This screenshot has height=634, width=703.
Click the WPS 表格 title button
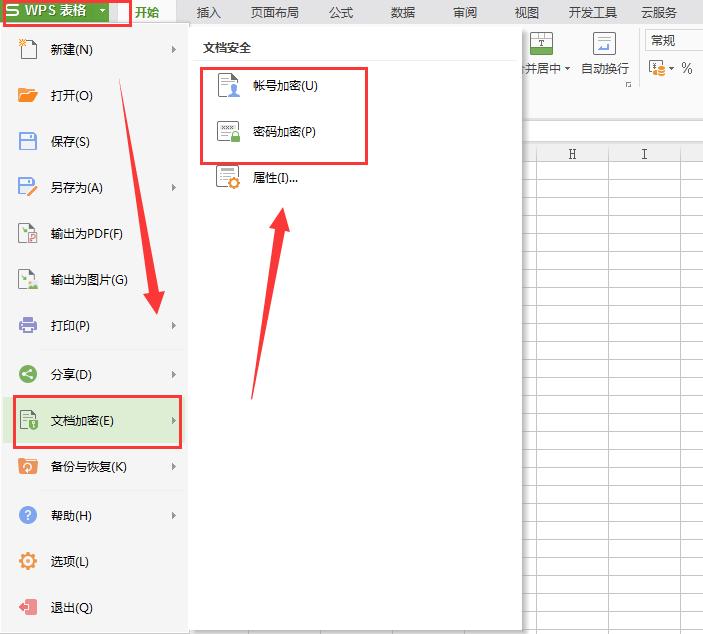point(56,10)
